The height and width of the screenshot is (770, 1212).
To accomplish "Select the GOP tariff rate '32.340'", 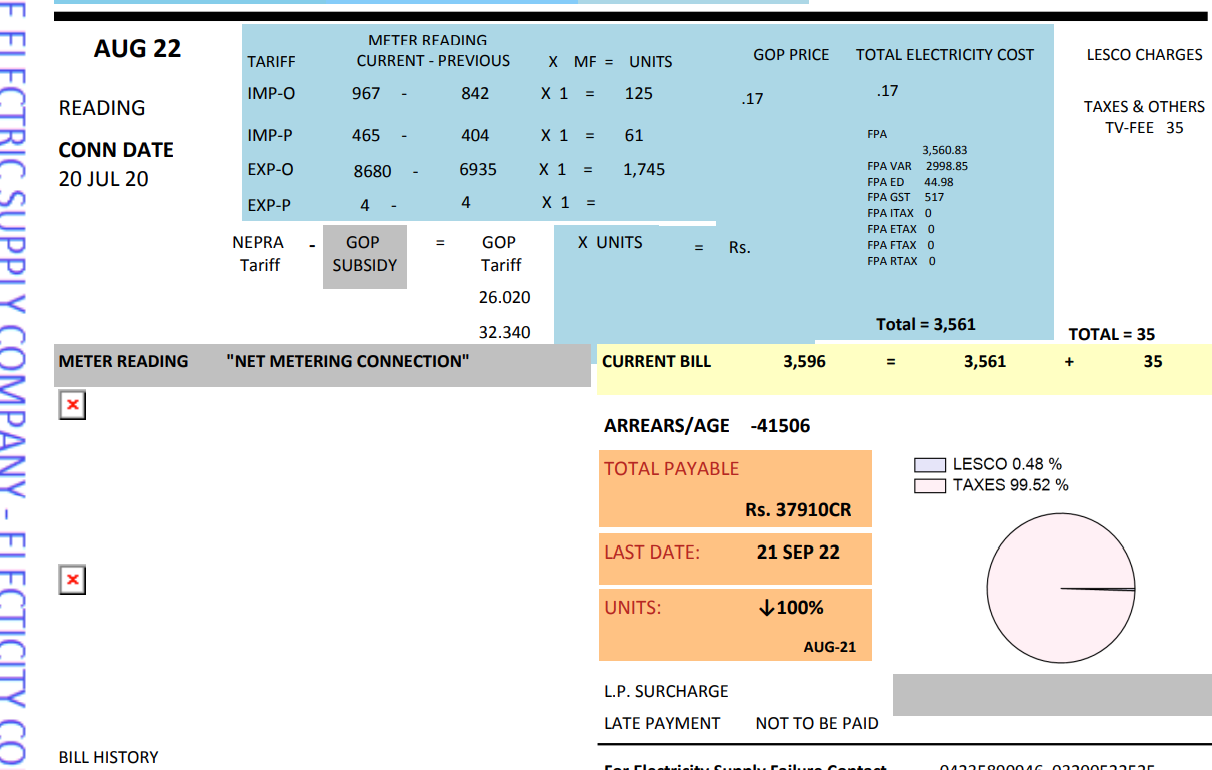I will coord(505,332).
